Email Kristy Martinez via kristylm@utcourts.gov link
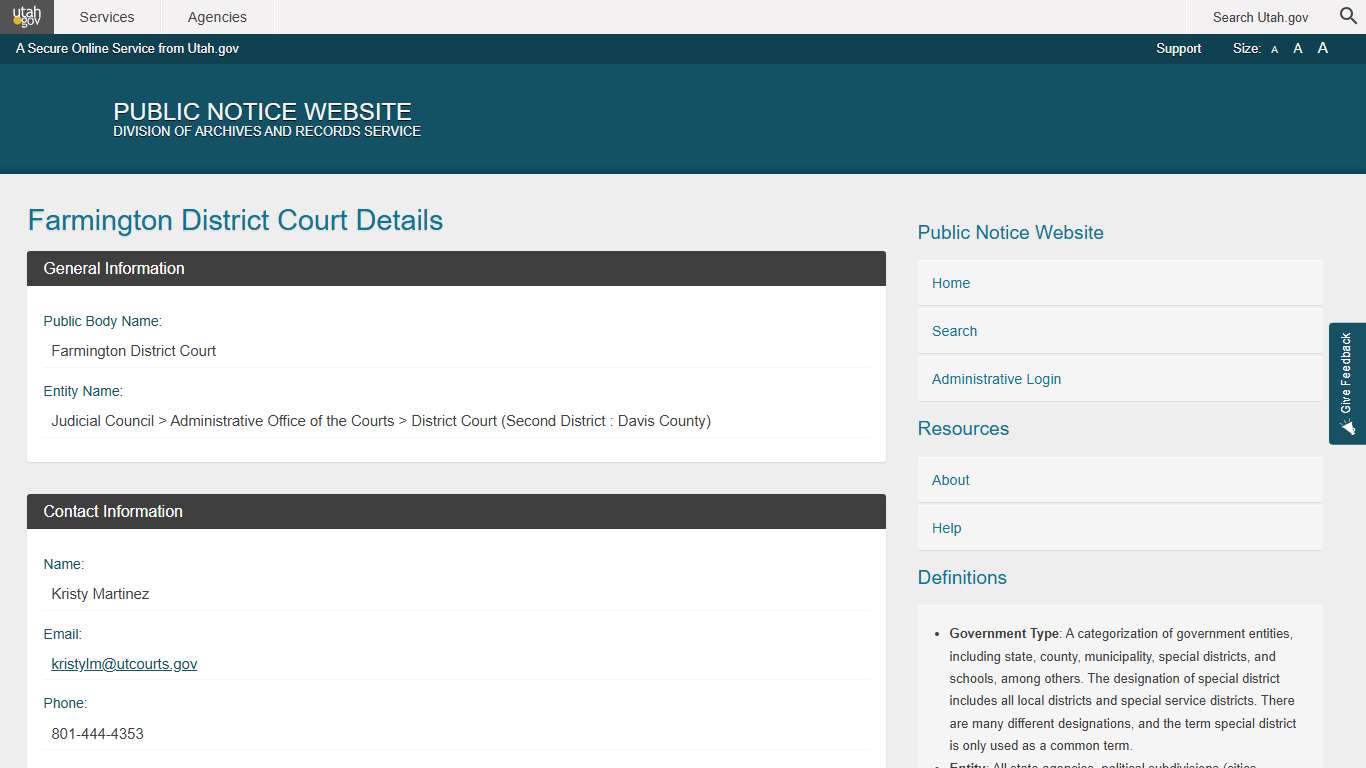Screen dimensions: 1366x768 tap(124, 663)
